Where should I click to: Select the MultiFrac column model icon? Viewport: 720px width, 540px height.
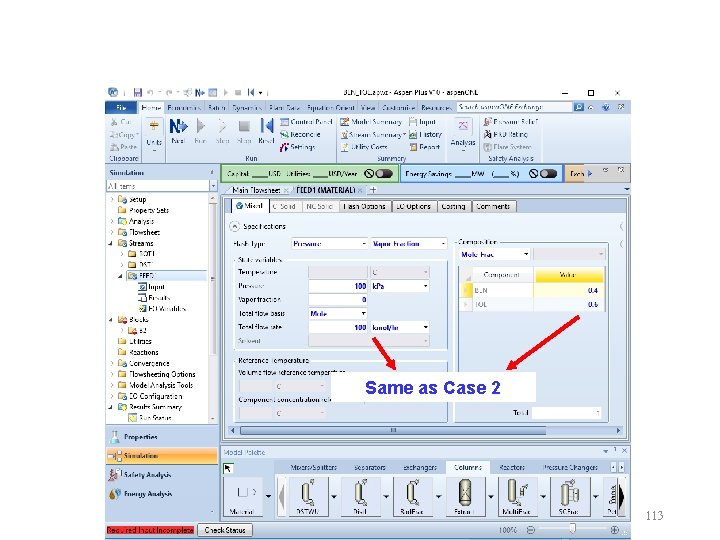pyautogui.click(x=517, y=497)
